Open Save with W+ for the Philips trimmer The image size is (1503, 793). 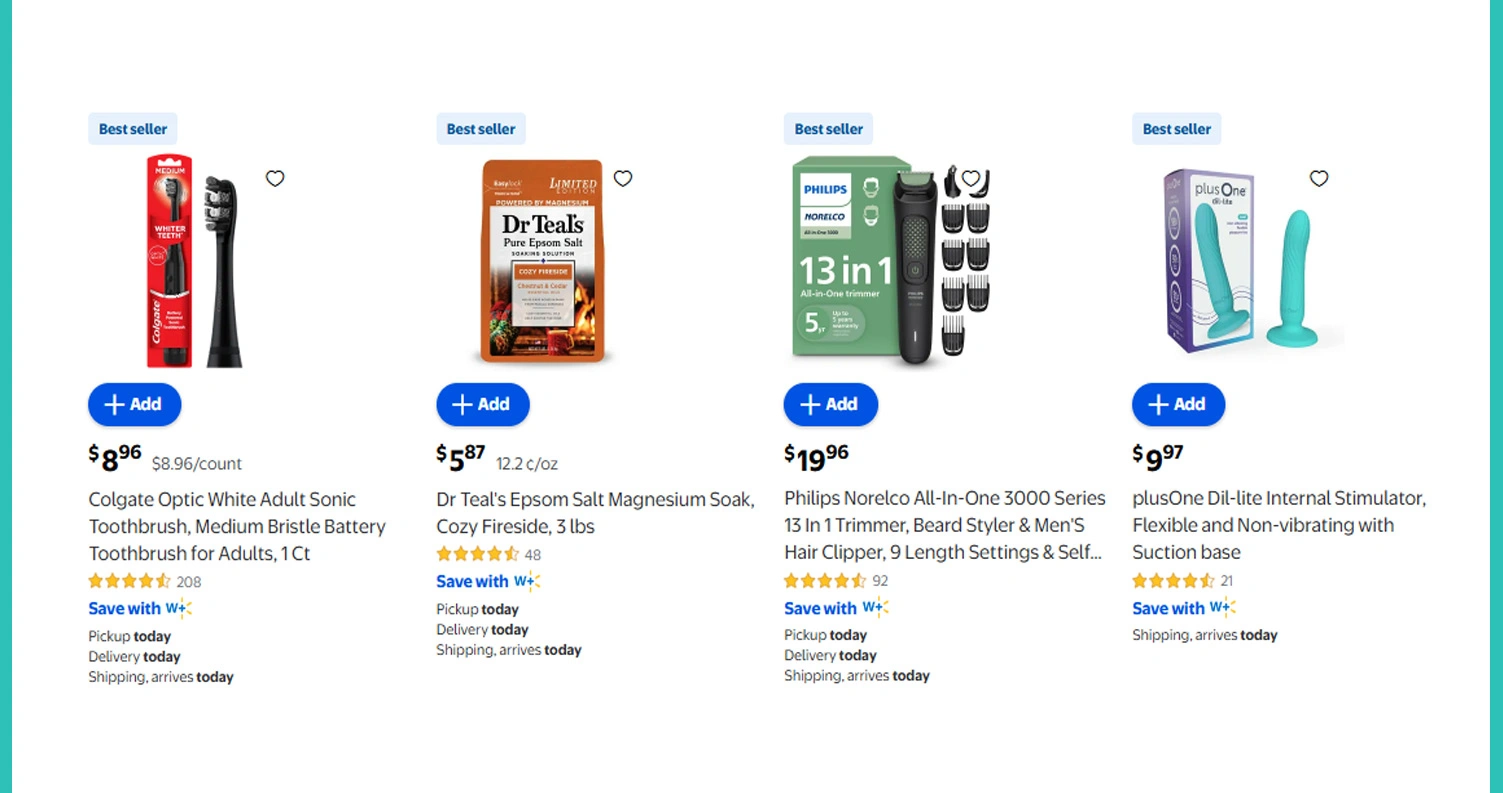click(821, 608)
